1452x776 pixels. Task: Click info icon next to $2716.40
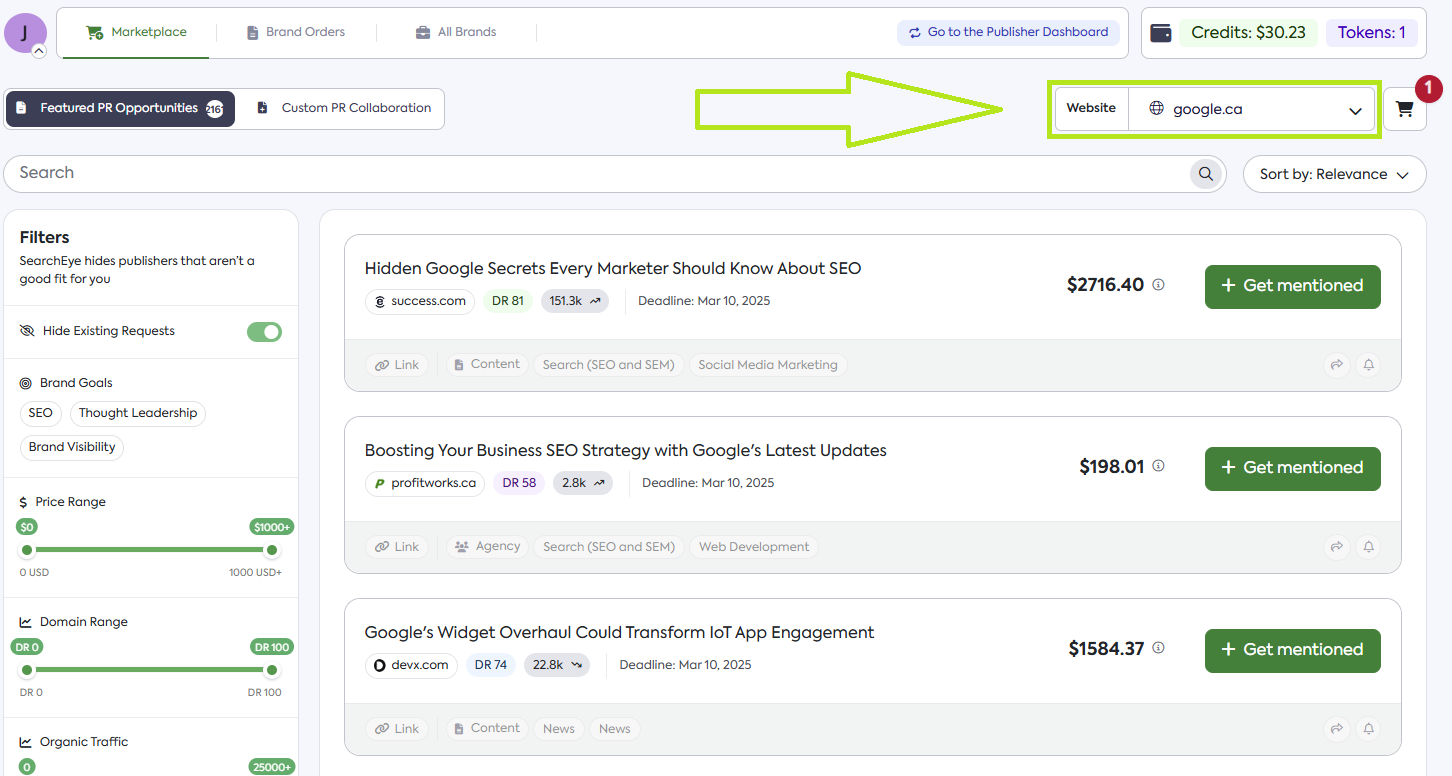(x=1158, y=285)
